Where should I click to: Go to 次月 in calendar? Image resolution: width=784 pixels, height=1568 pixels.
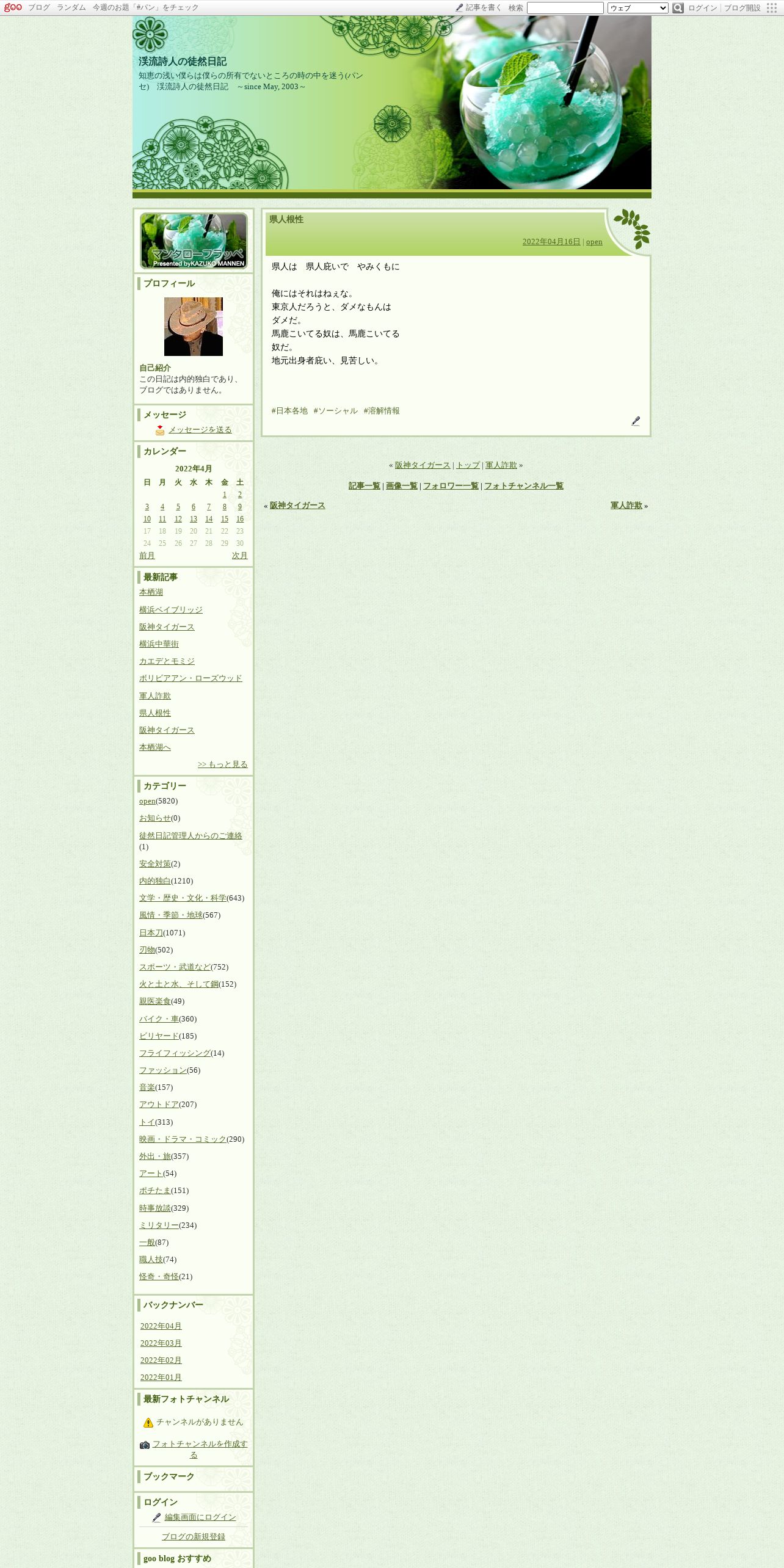[x=240, y=556]
